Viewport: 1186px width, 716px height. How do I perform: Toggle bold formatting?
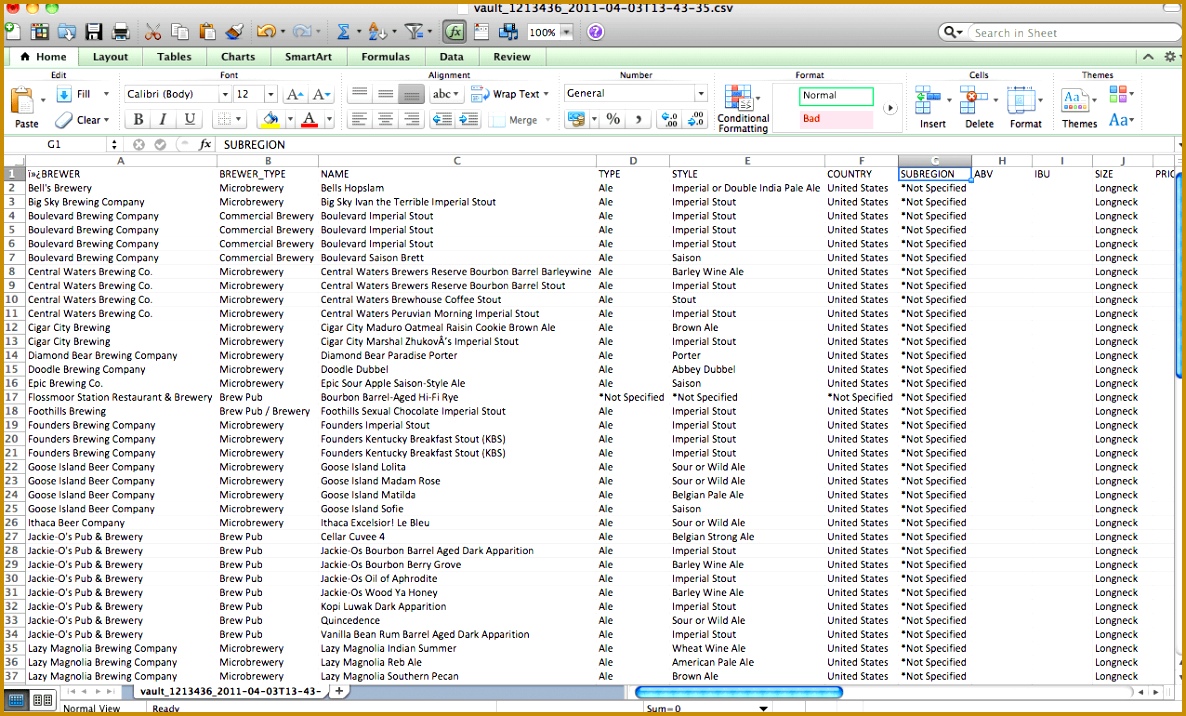tap(138, 119)
